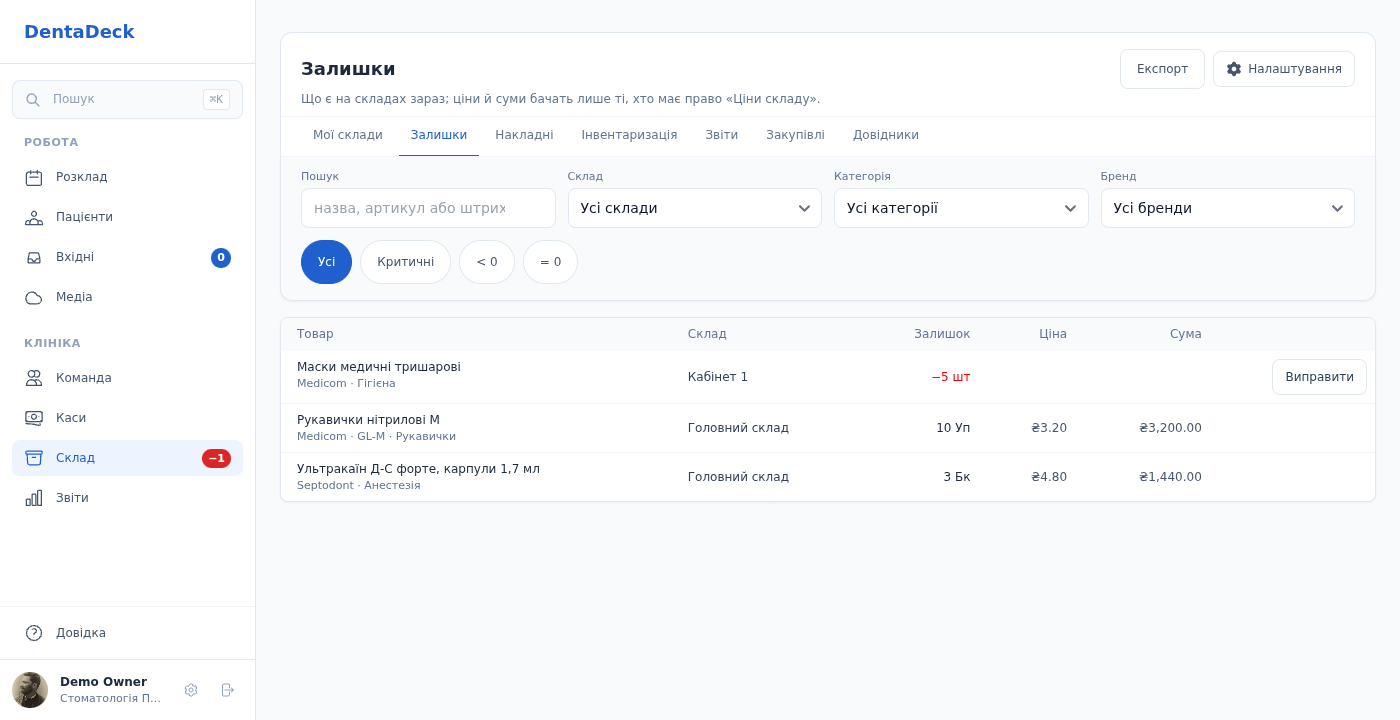1400x720 pixels.
Task: Click the Каси cash register icon
Action: click(x=34, y=418)
